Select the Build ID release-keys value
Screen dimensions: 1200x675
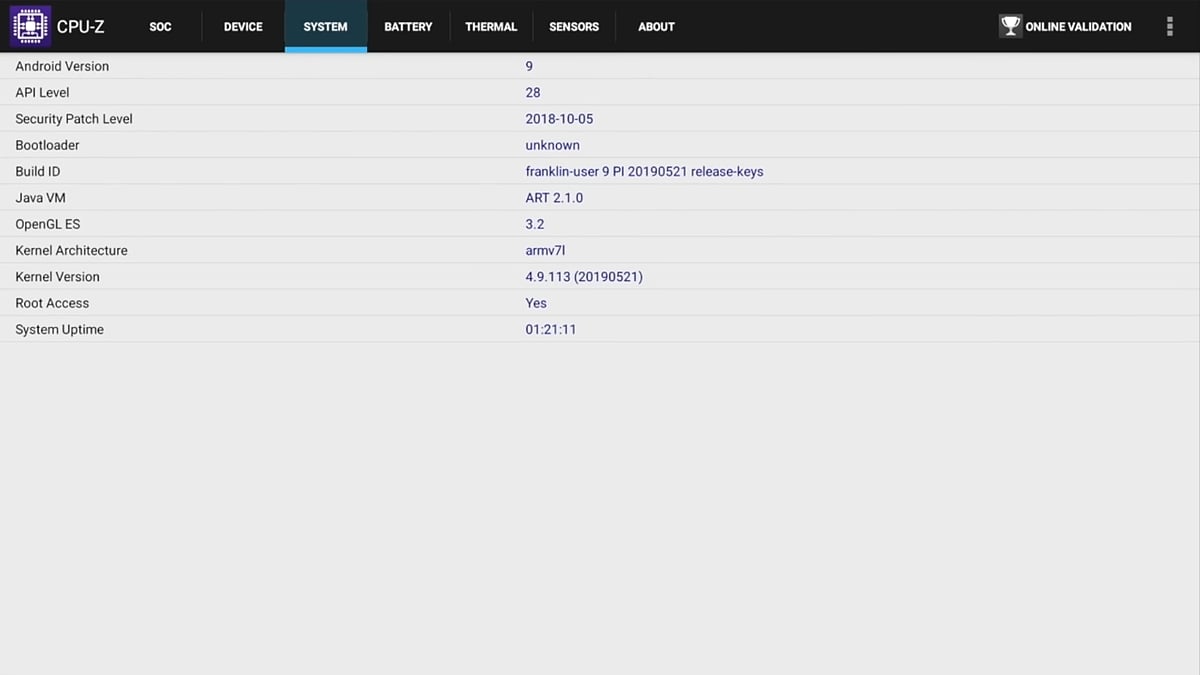[644, 172]
